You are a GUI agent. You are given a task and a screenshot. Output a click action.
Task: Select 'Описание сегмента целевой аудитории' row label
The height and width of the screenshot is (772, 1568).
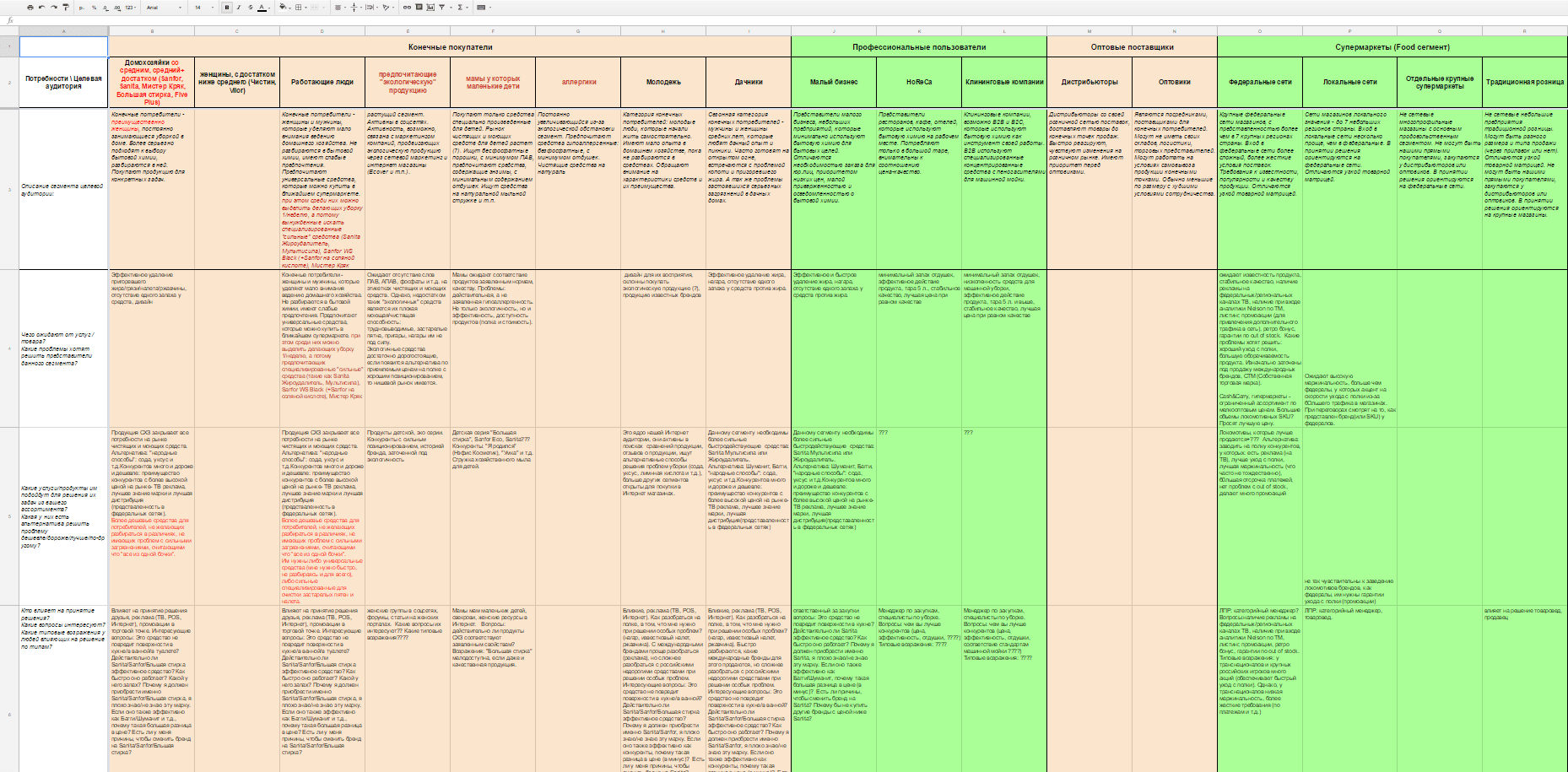pos(63,189)
